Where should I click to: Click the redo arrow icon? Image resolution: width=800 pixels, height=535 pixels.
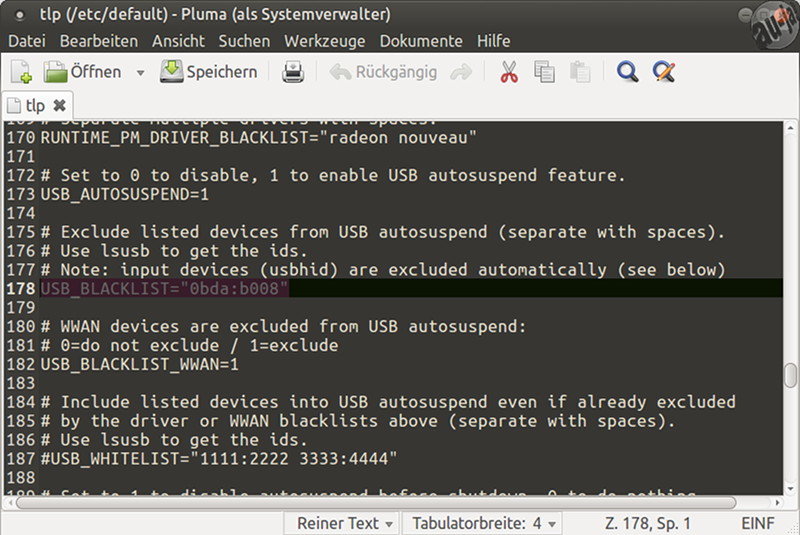pyautogui.click(x=461, y=72)
